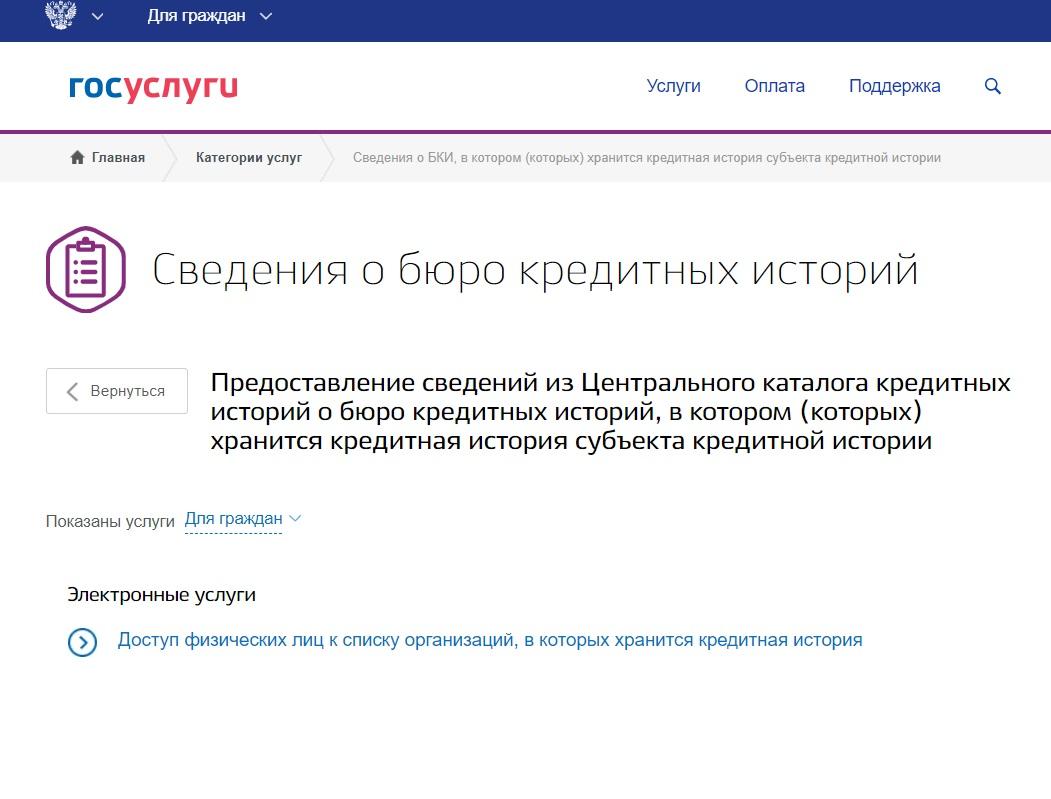Viewport: 1051px width, 799px height.
Task: Open the Оплата menu item
Action: click(774, 86)
